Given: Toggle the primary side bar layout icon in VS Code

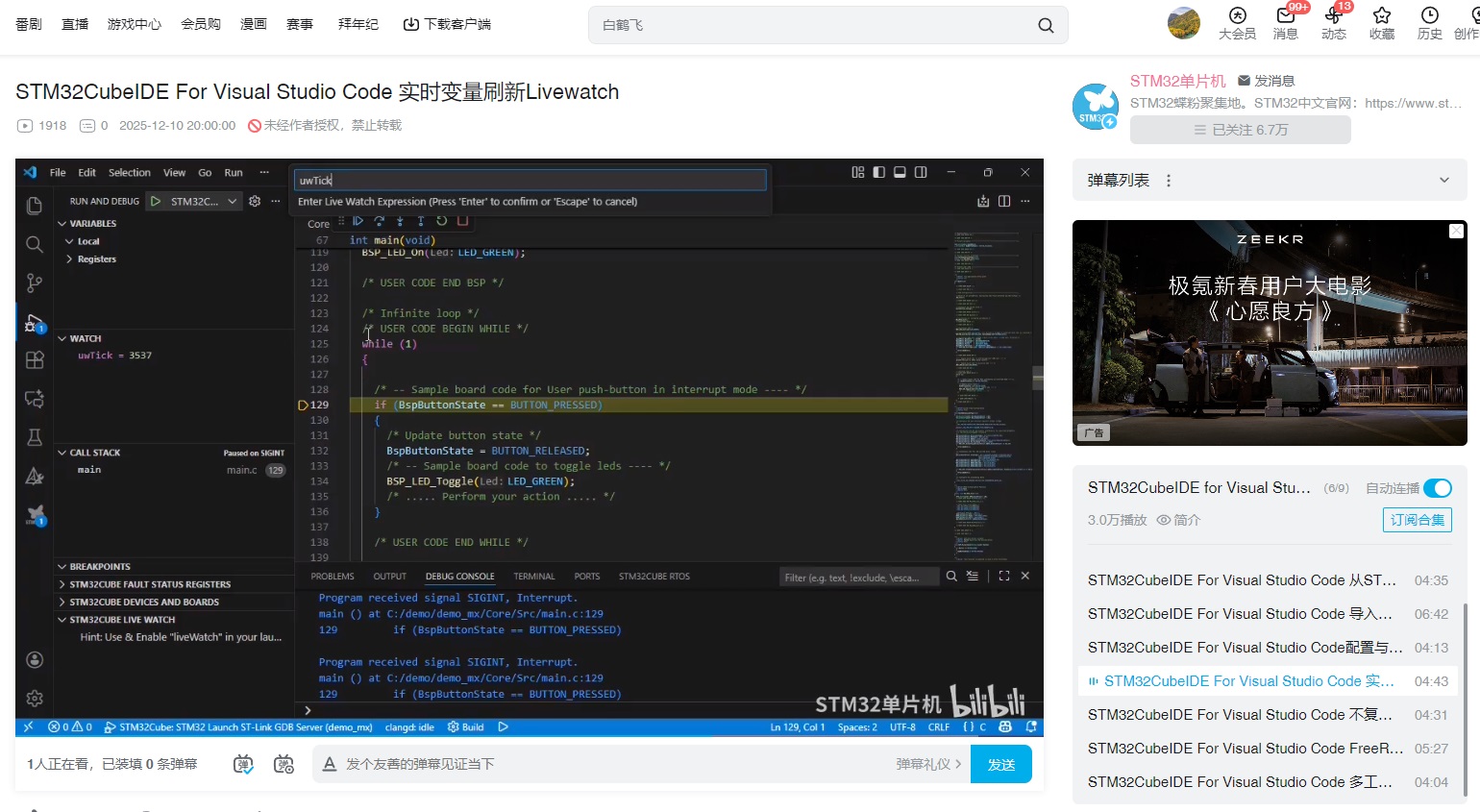Looking at the screenshot, I should [x=878, y=172].
